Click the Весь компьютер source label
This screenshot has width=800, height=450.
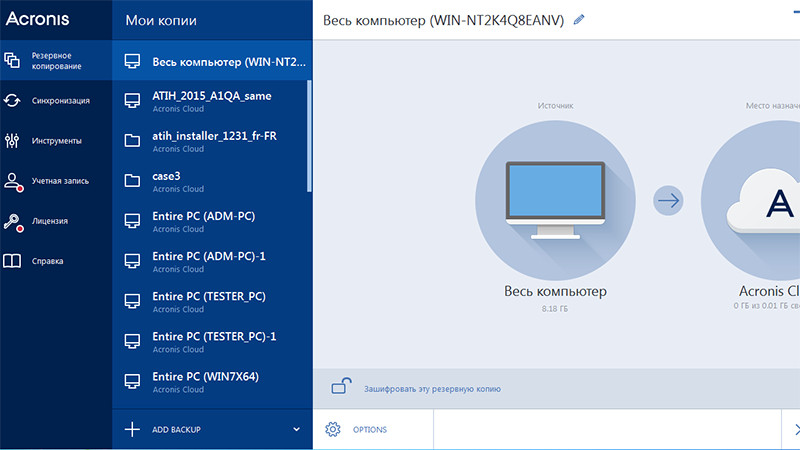click(x=555, y=291)
